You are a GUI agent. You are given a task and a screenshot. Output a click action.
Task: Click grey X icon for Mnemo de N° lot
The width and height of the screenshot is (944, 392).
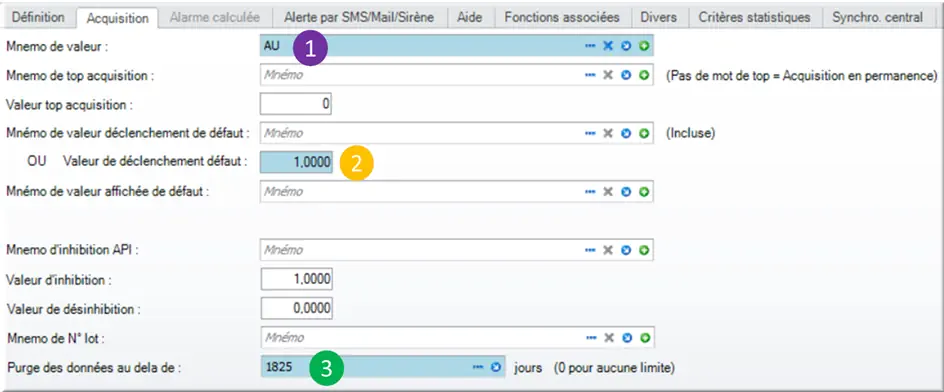608,338
